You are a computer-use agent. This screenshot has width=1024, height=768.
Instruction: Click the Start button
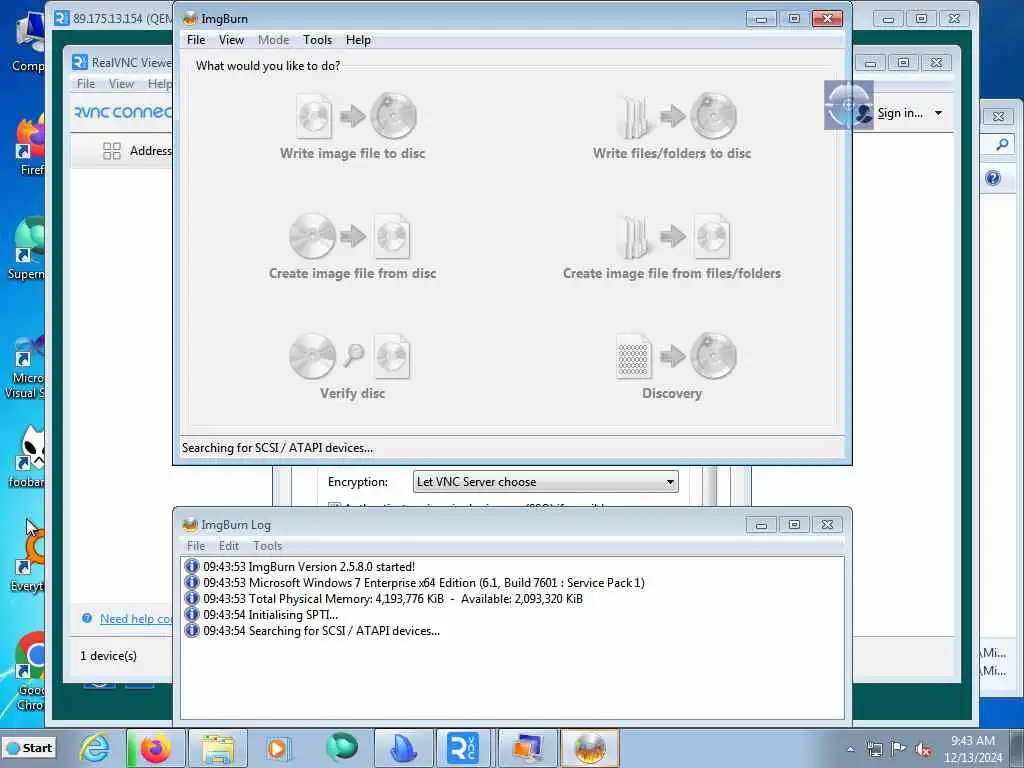coord(29,748)
